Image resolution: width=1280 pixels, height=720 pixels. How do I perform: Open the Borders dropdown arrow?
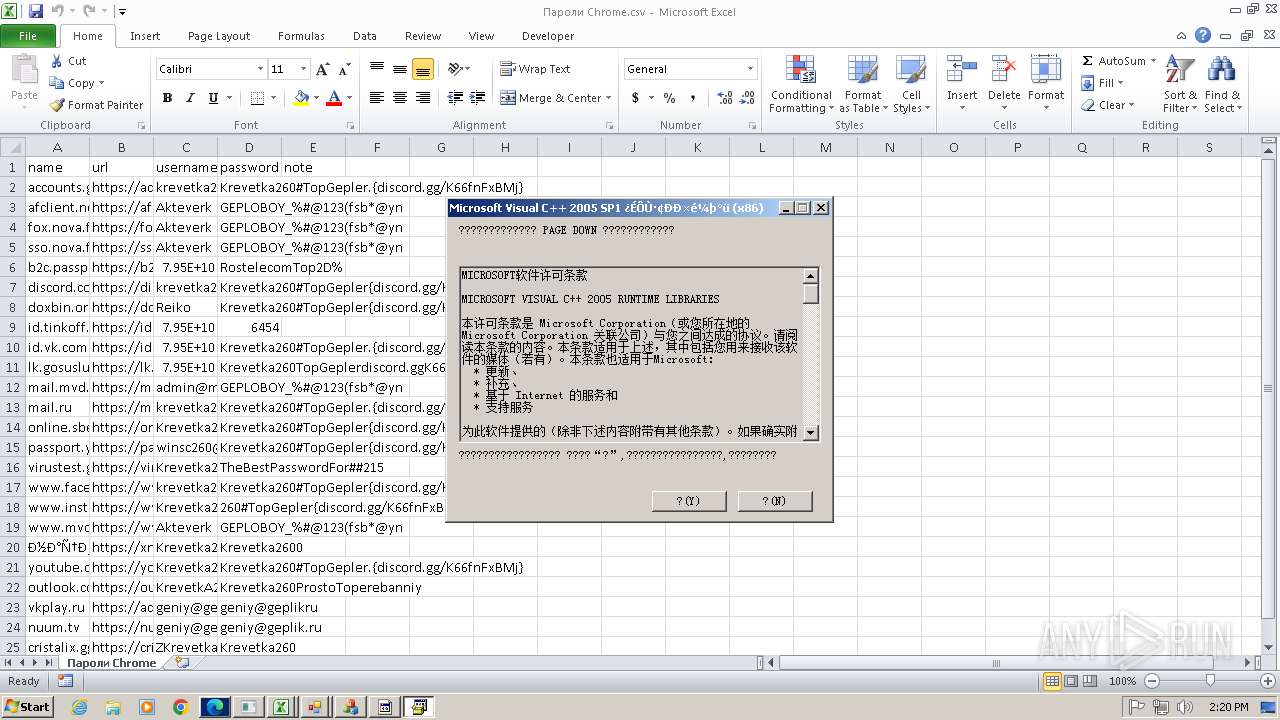pos(274,98)
